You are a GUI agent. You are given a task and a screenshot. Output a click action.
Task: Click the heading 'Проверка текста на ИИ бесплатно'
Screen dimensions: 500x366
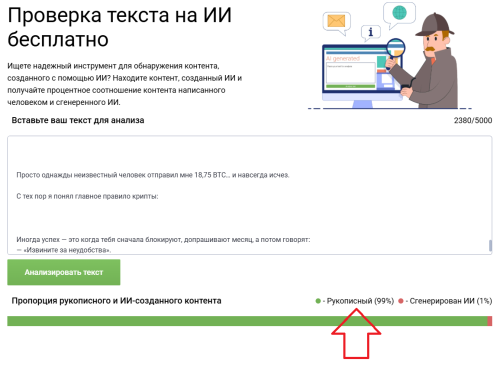tap(119, 27)
